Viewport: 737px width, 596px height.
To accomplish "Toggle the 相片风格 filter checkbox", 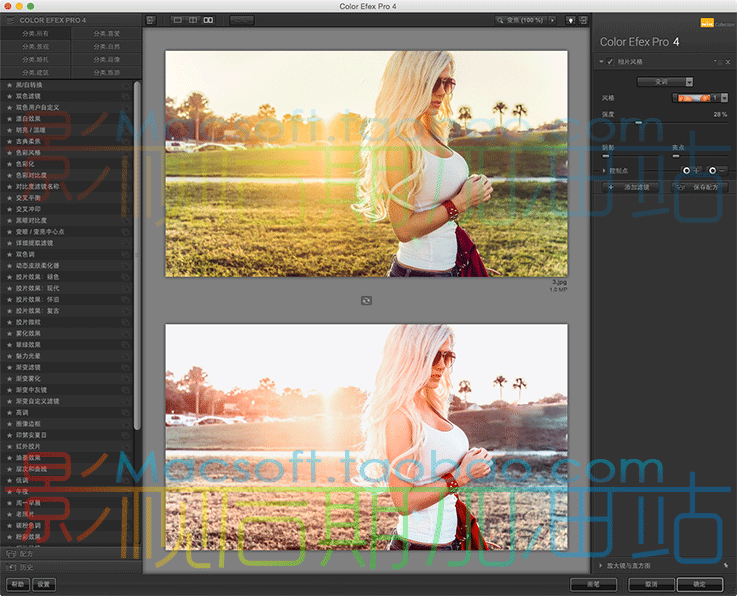I will [610, 62].
